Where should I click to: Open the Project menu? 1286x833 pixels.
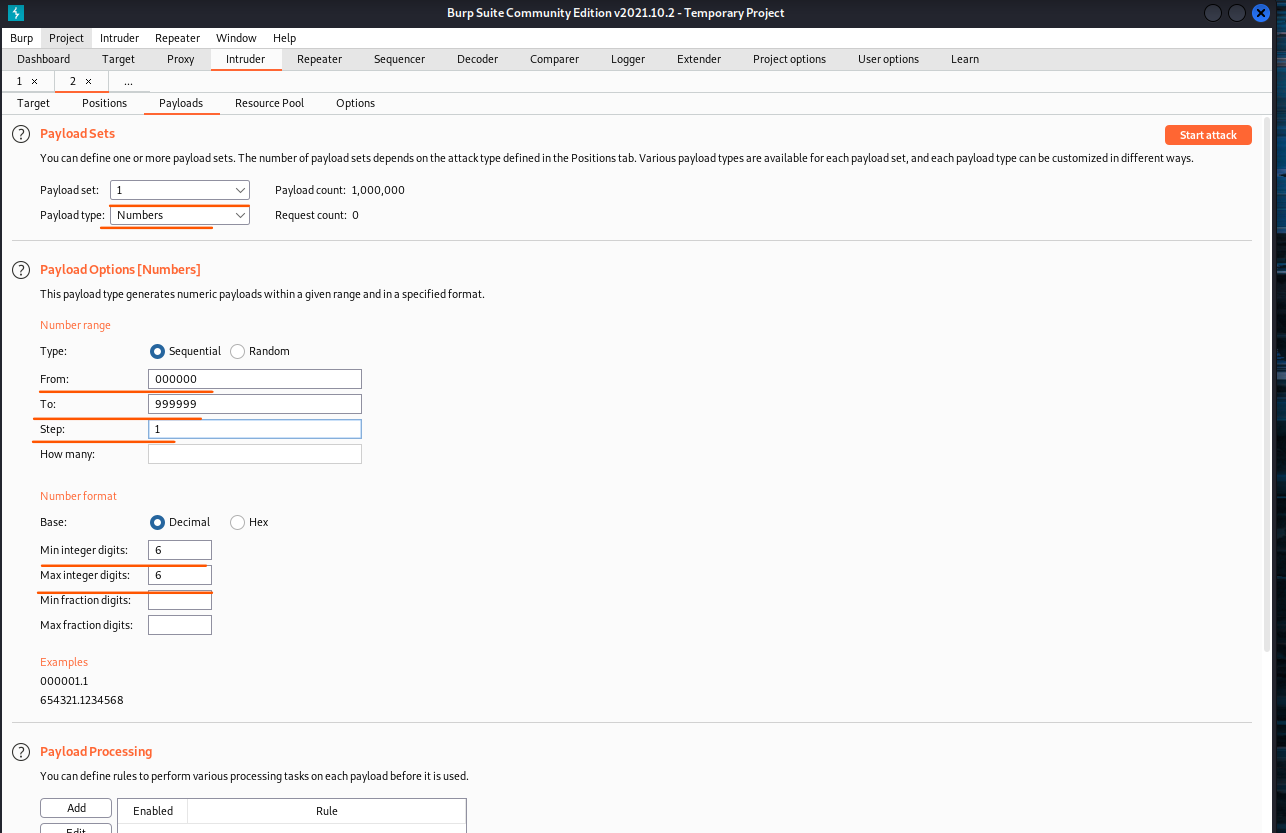[67, 38]
